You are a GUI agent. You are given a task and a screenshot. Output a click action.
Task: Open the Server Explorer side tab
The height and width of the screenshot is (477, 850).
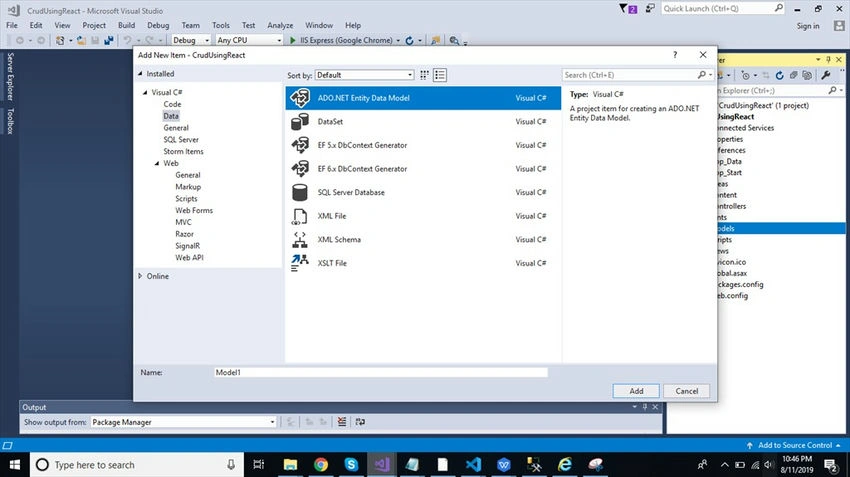pyautogui.click(x=10, y=76)
